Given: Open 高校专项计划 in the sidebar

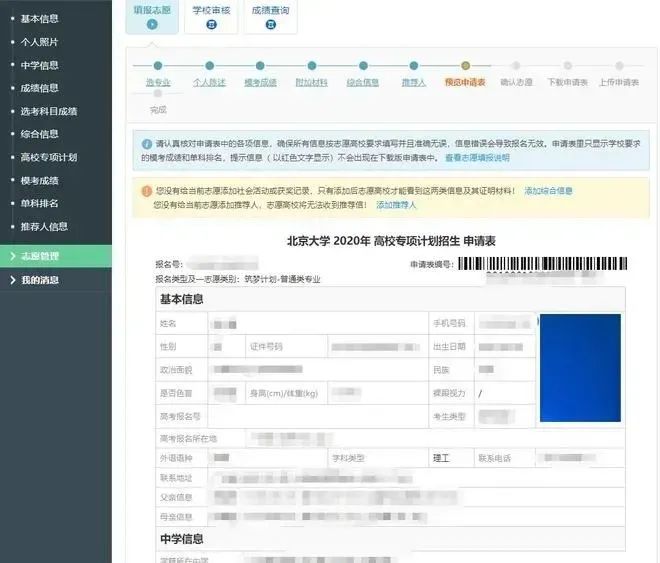Looking at the screenshot, I should [x=49, y=157].
